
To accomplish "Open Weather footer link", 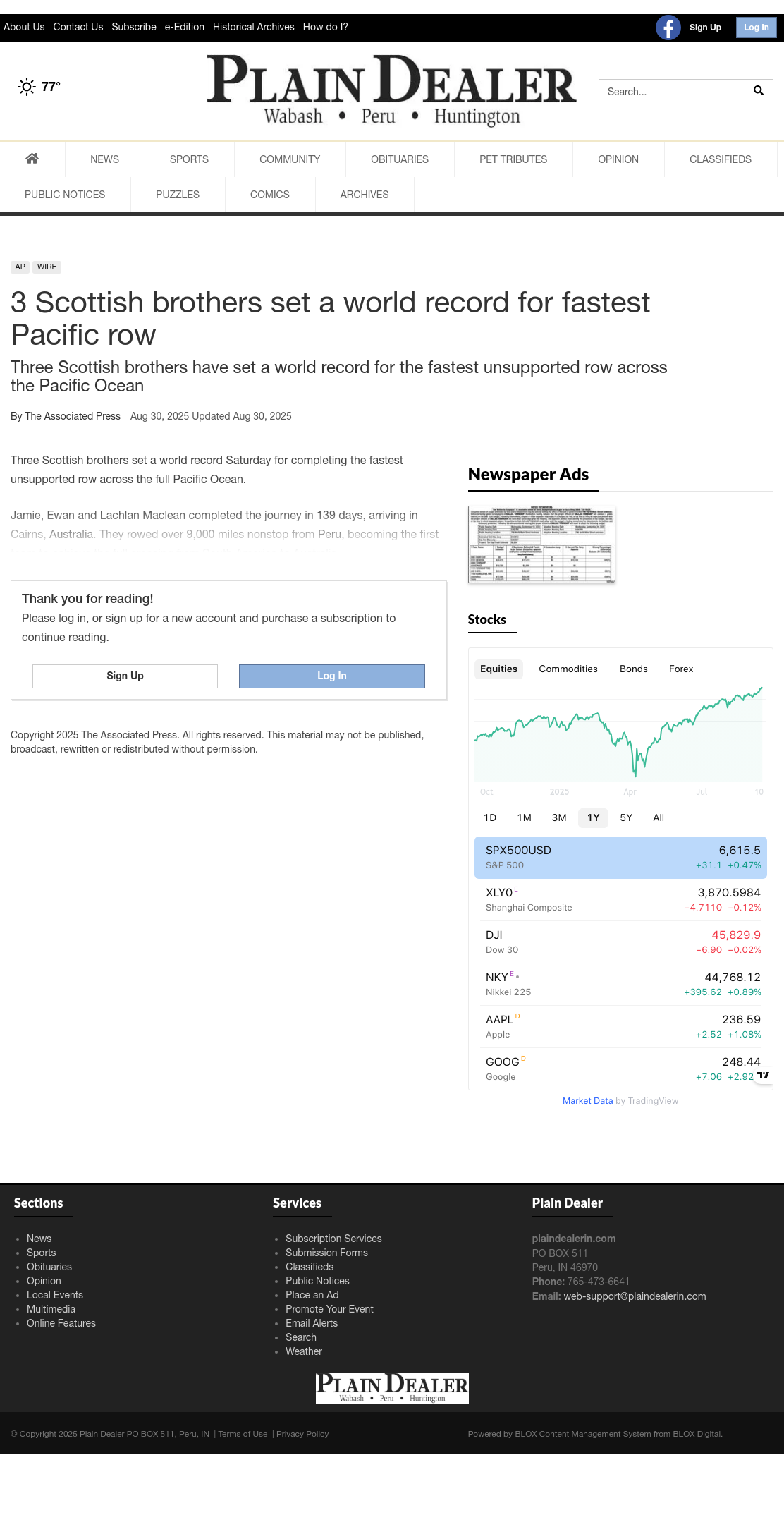I will tap(304, 1351).
